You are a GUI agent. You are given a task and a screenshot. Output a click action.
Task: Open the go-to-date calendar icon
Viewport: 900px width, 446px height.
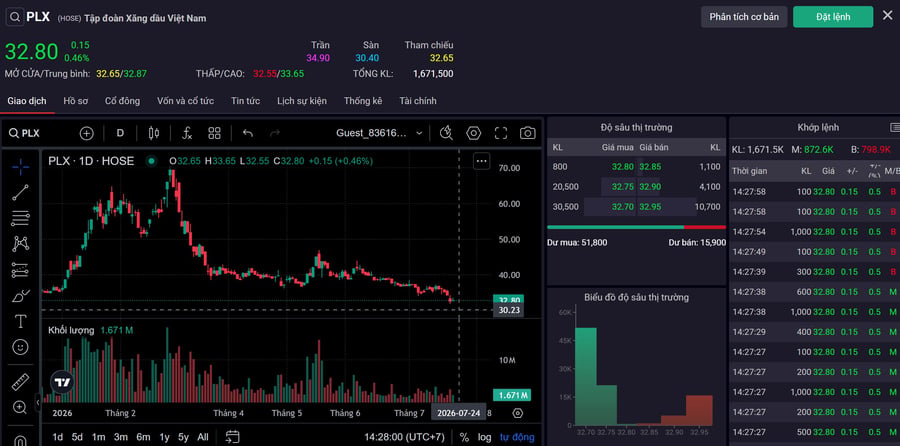232,437
